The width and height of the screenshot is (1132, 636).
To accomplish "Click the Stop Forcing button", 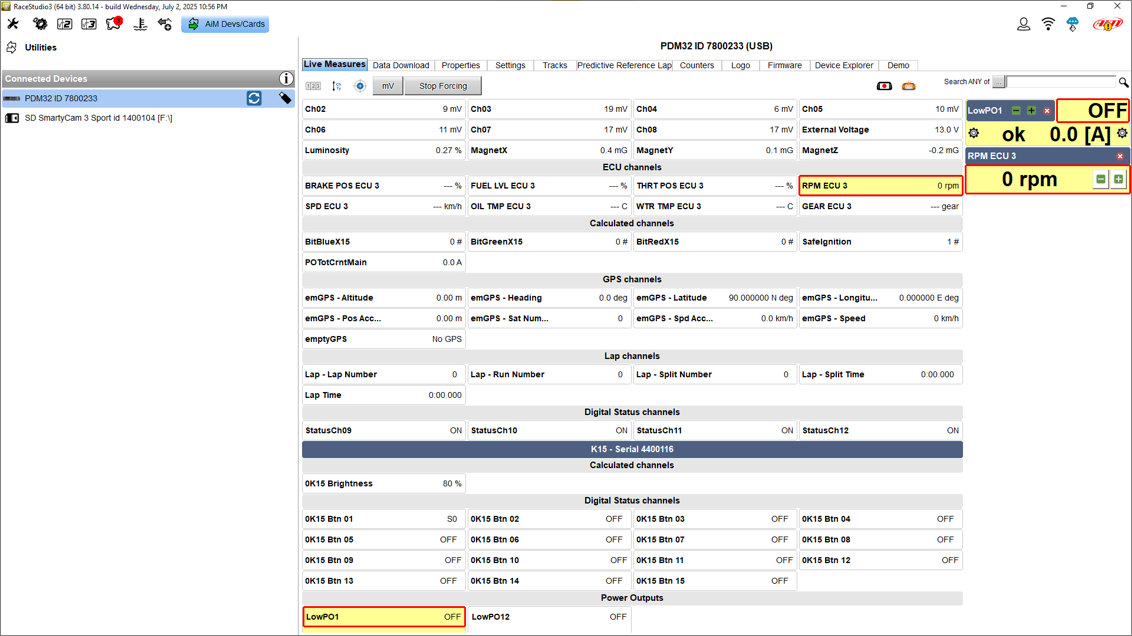I will click(443, 86).
